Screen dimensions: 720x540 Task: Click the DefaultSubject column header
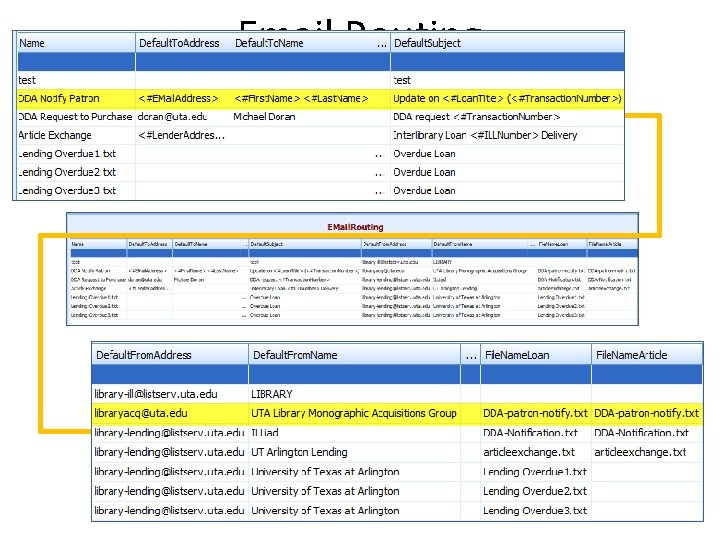[507, 43]
